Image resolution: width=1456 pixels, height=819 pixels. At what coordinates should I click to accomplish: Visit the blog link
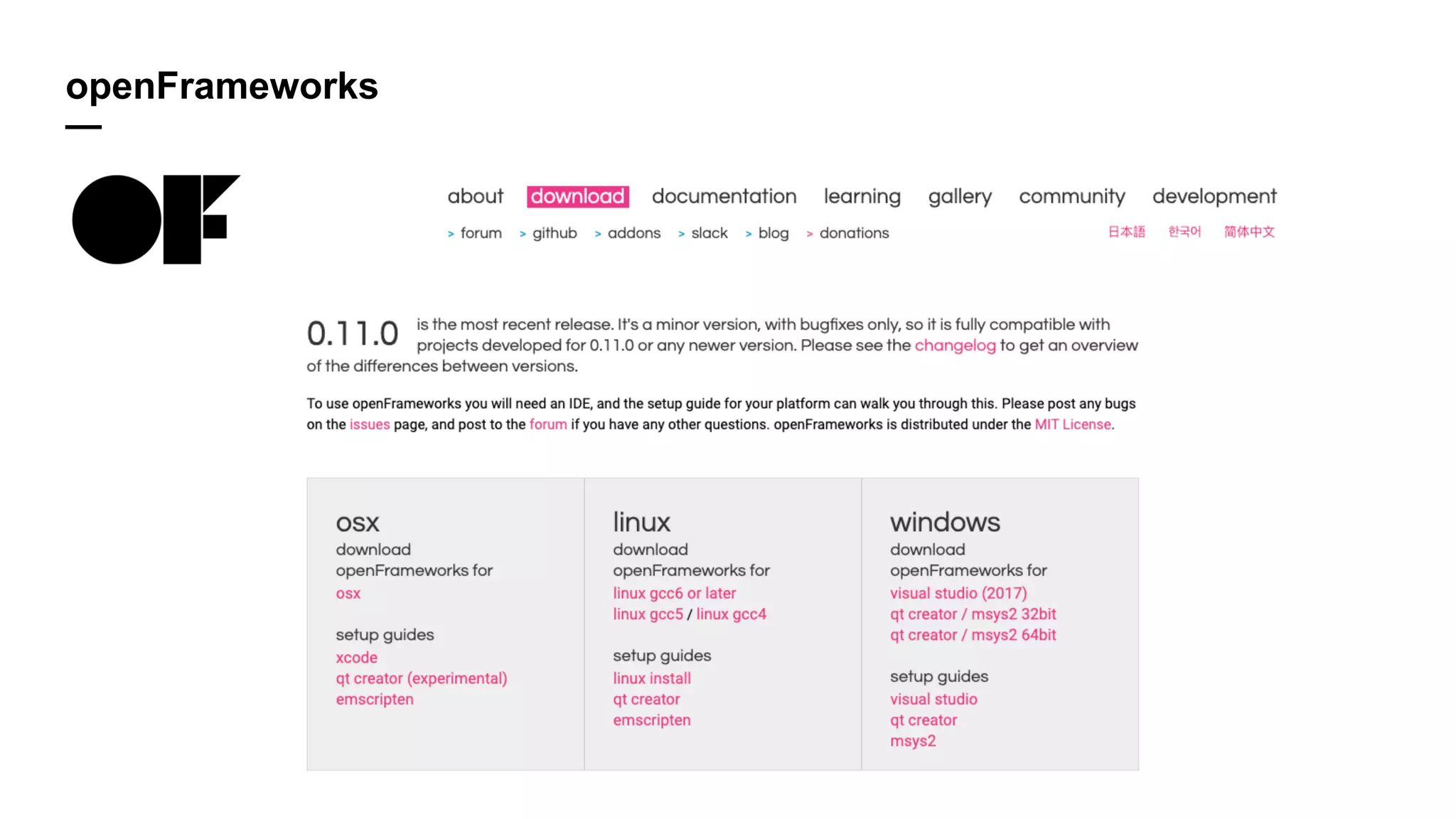(773, 233)
